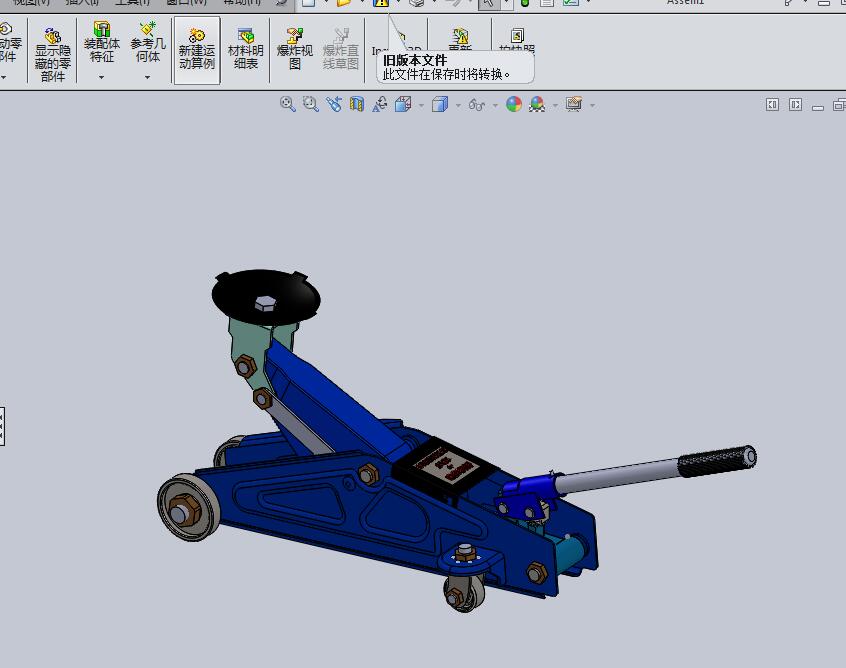The image size is (846, 668).
Task: Expand the View Settings dropdown arrow
Action: [x=592, y=105]
